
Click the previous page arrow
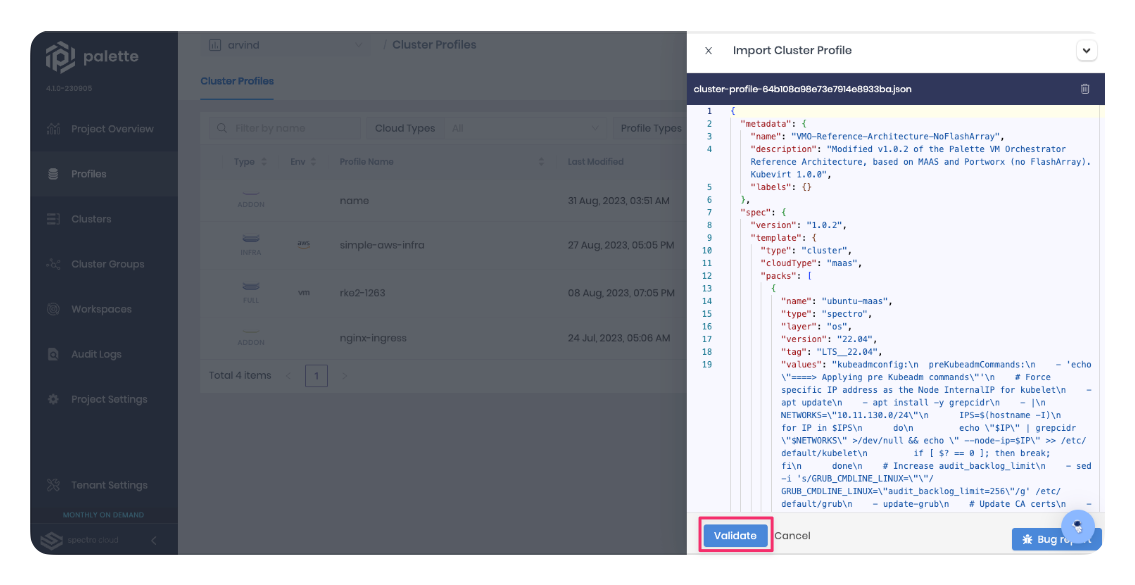coord(288,376)
